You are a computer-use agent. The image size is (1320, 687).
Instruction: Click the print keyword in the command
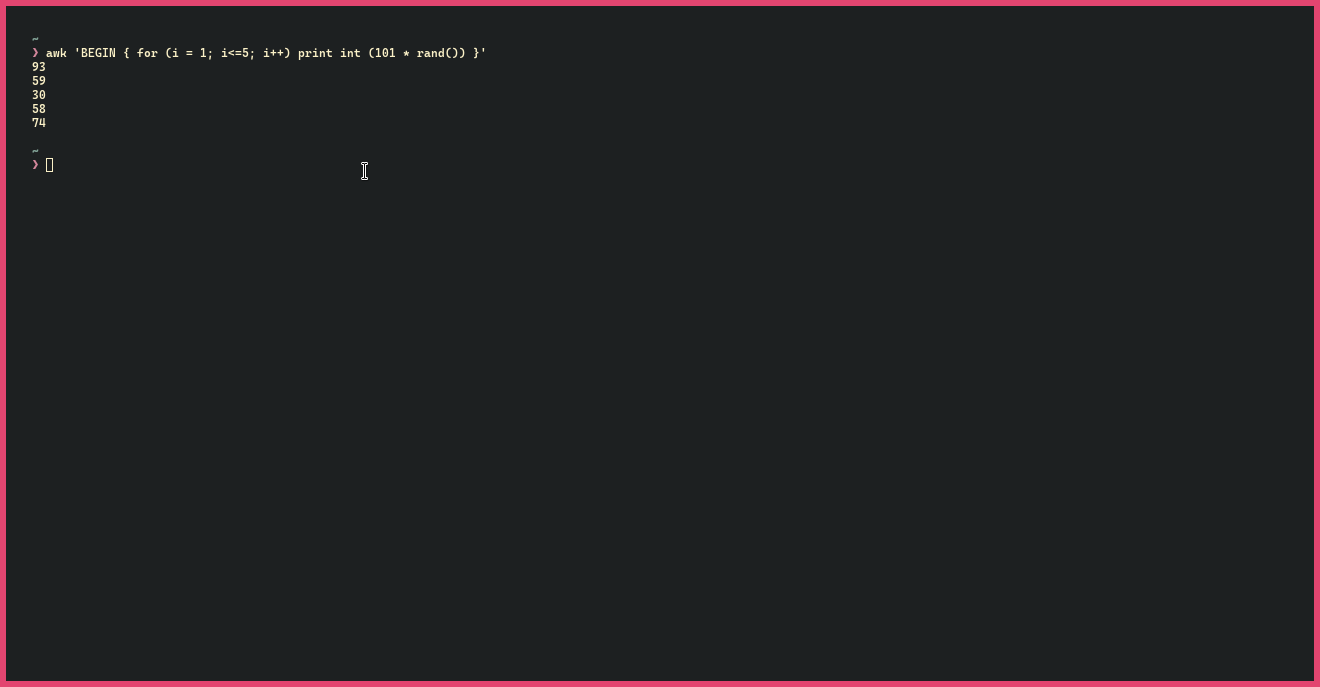(x=315, y=53)
